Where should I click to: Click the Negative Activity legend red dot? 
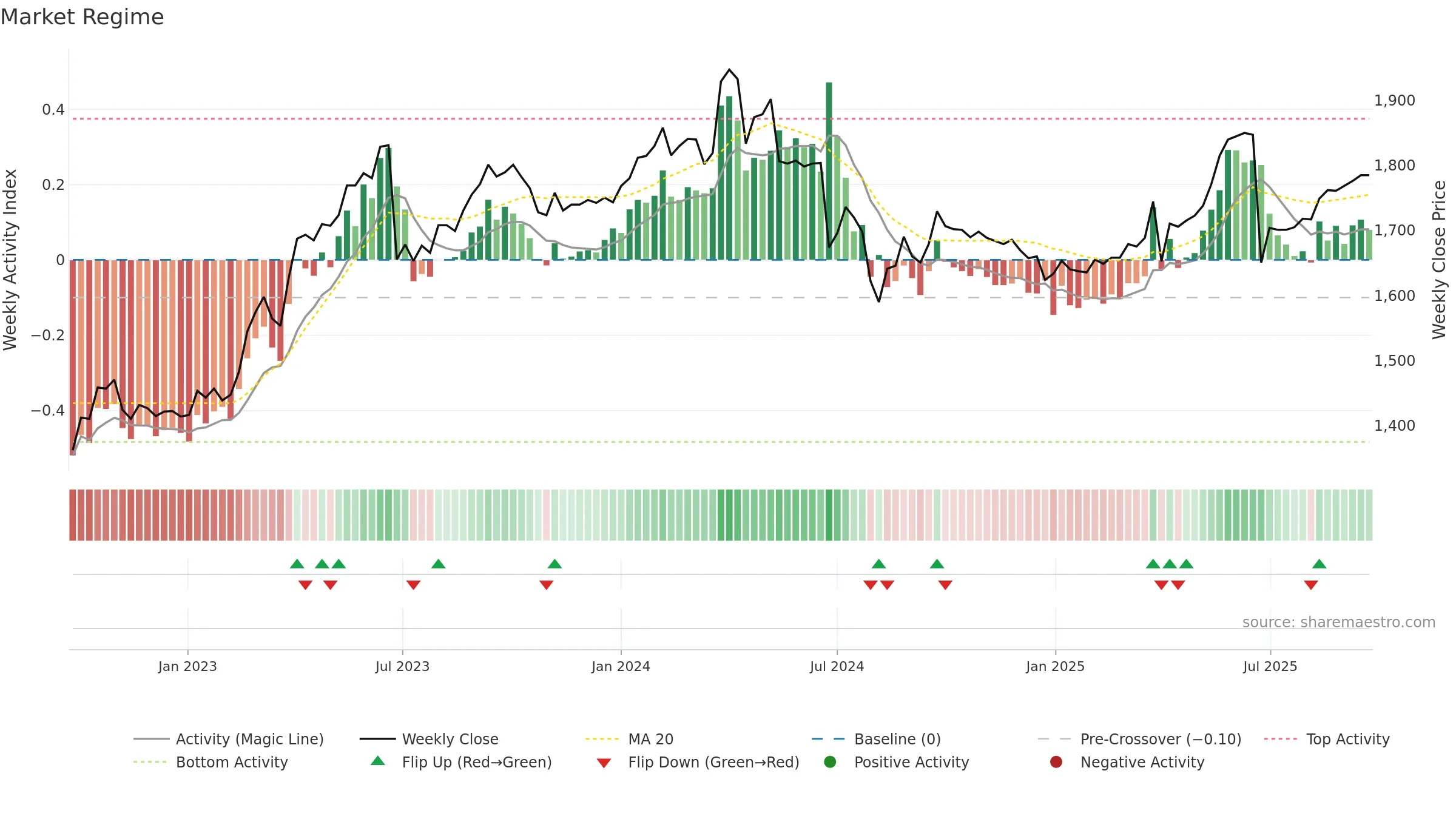1056,761
